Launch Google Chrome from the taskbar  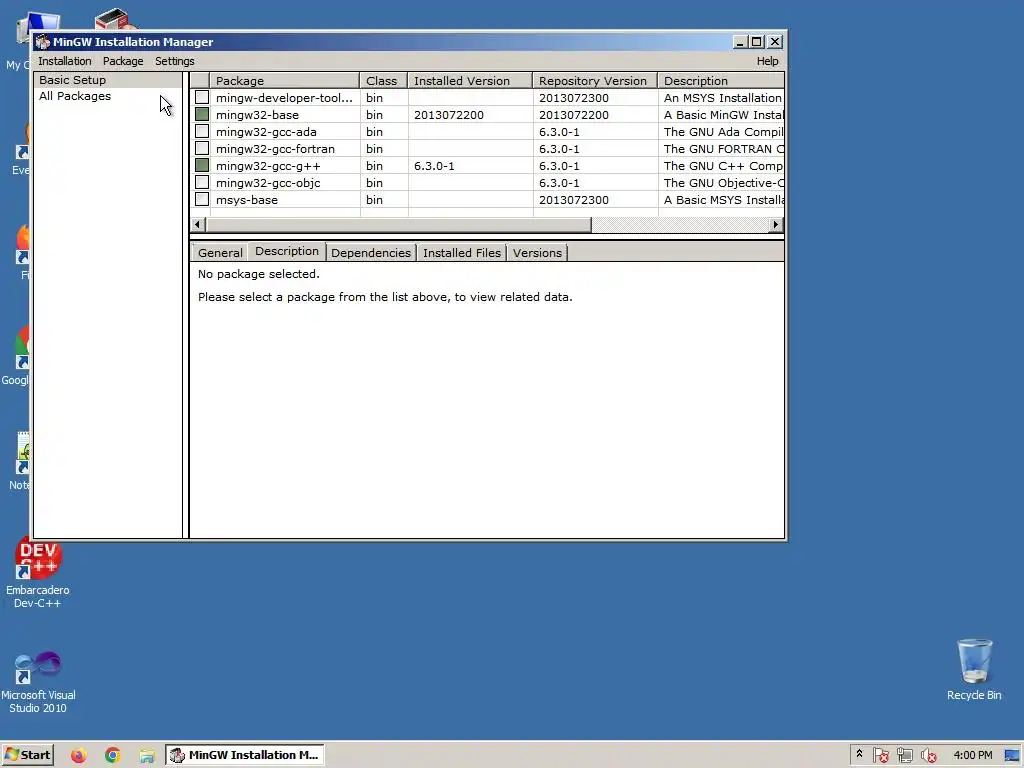coord(112,755)
